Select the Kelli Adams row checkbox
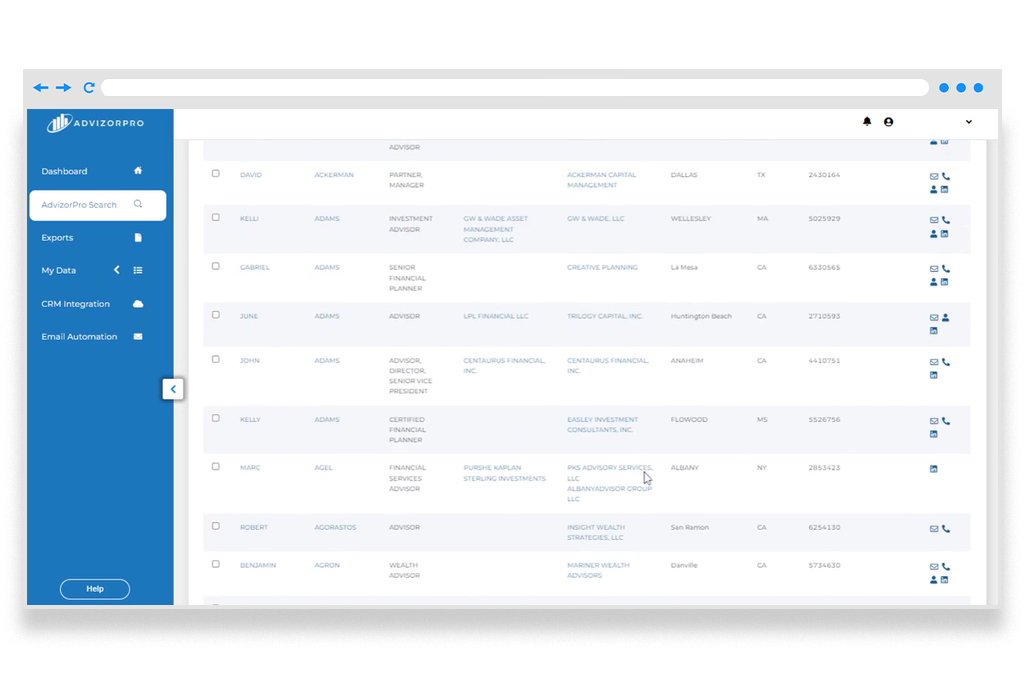This screenshot has width=1024, height=678. pyautogui.click(x=216, y=218)
